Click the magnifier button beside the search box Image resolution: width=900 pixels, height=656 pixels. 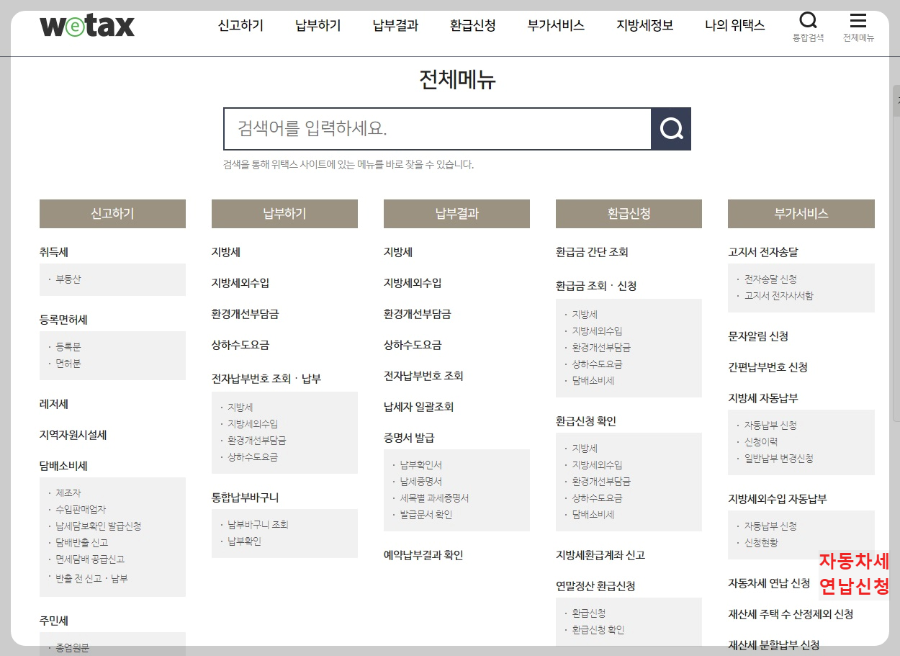coord(670,128)
